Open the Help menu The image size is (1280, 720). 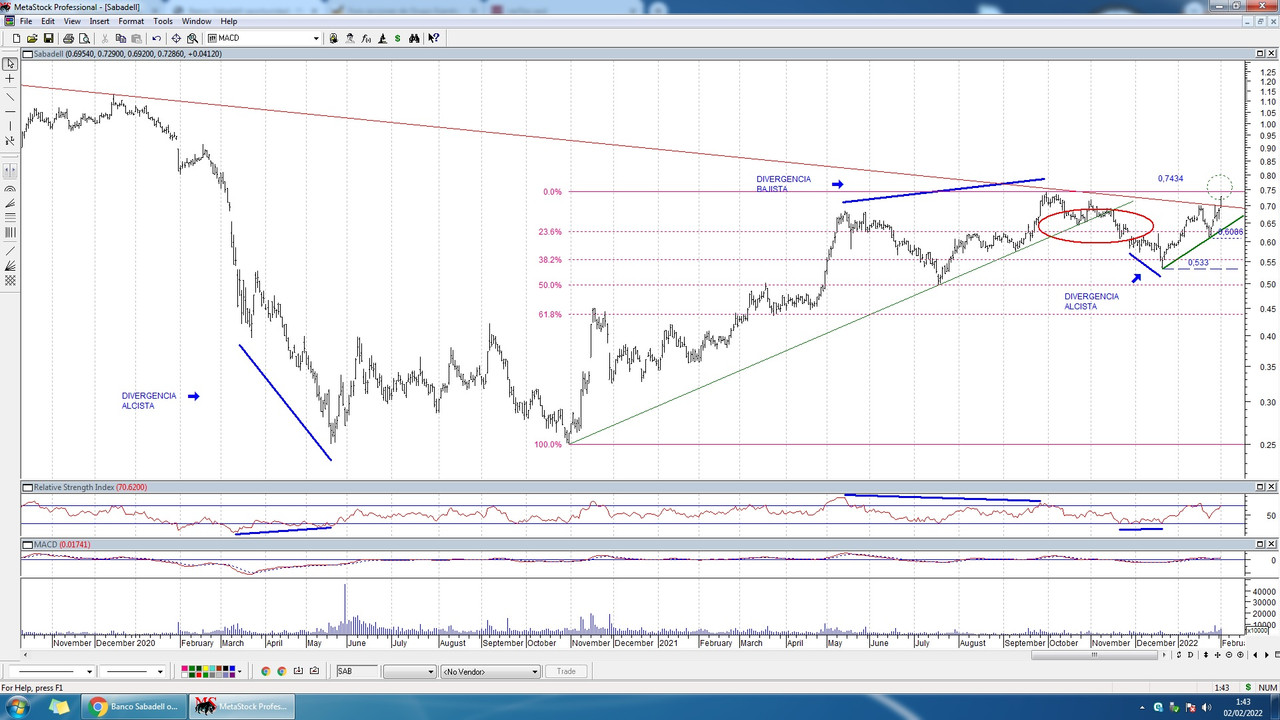[229, 21]
